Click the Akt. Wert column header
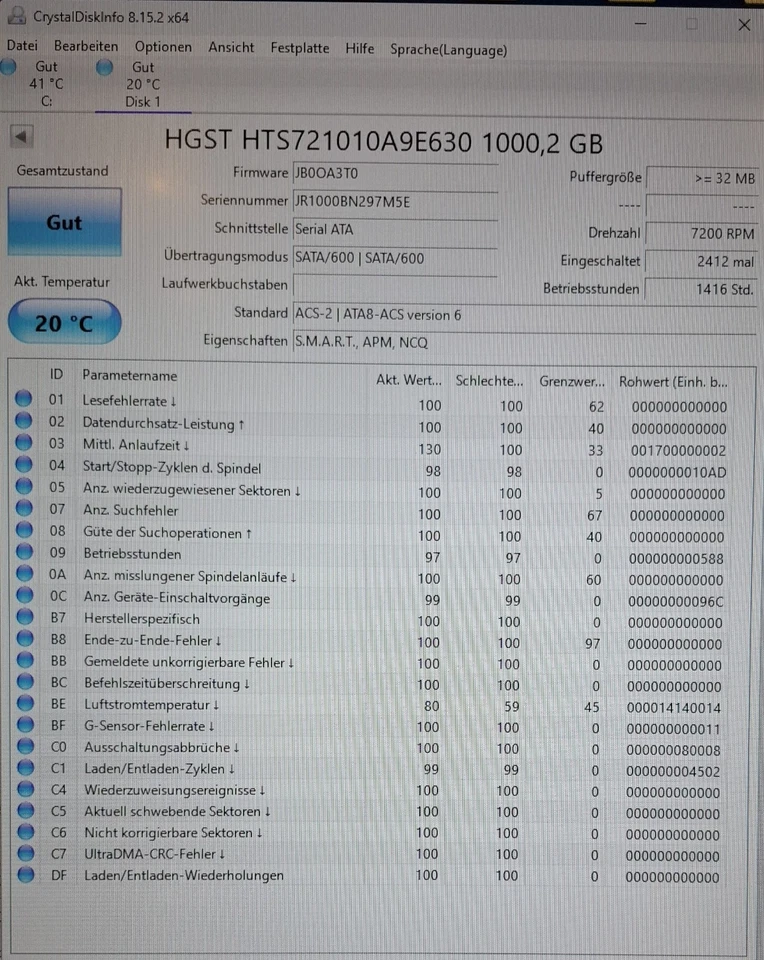The image size is (764, 960). [409, 380]
